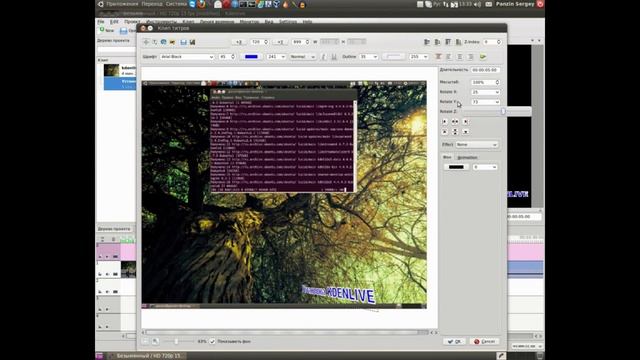Click the magnifier zoom icon at dialog bottom

(156, 341)
